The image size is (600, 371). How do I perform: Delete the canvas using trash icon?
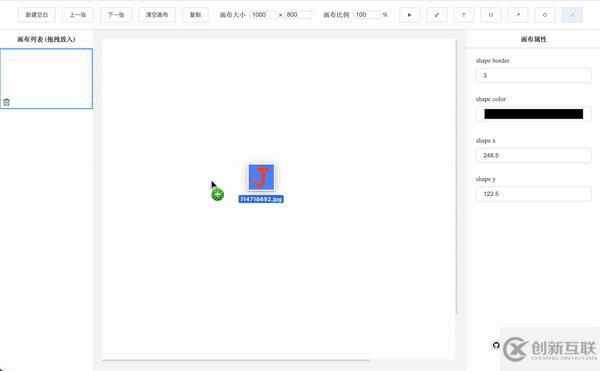(7, 102)
